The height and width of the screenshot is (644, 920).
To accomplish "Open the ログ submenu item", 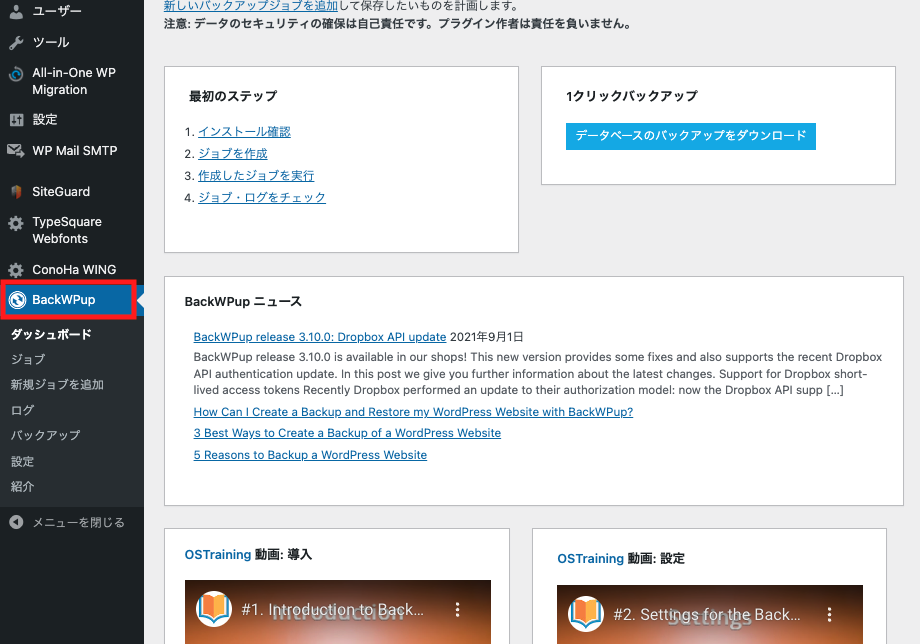I will 22,410.
